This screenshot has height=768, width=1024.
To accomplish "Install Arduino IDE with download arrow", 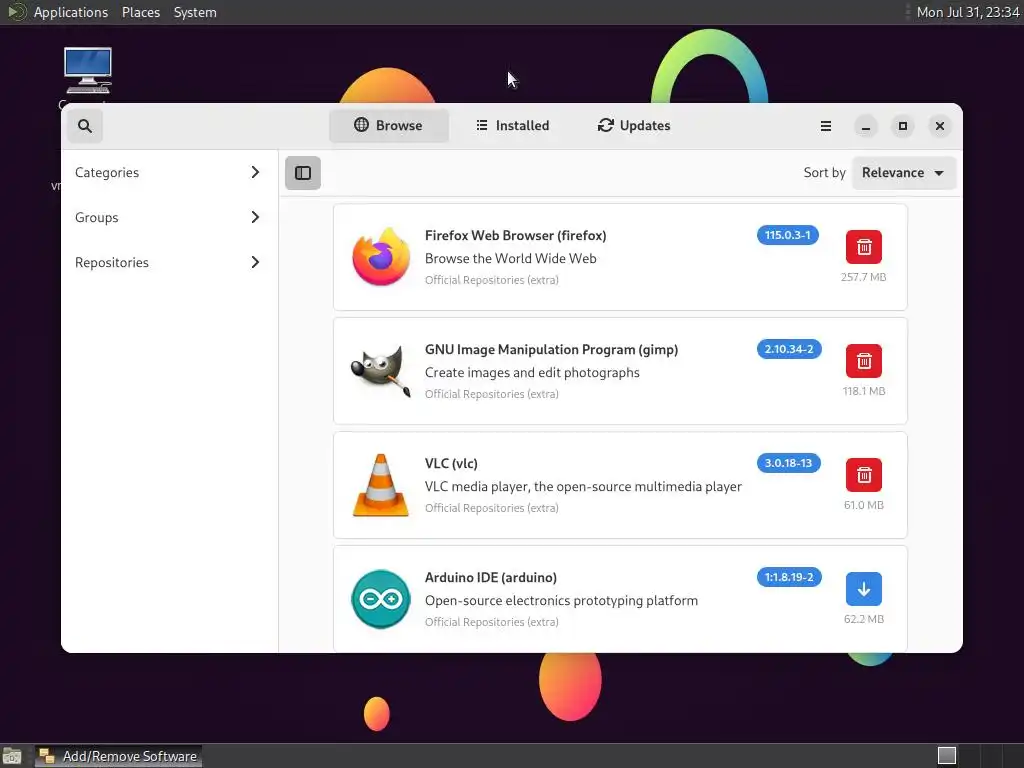I will (x=864, y=589).
